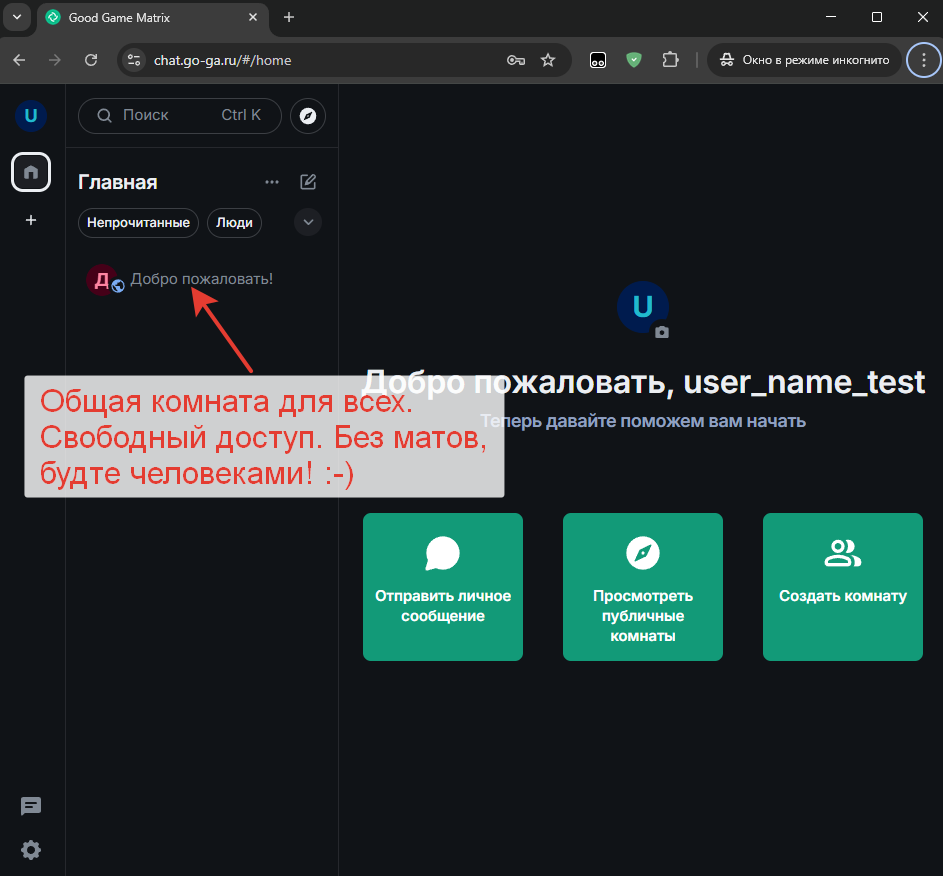Expand the room list filter chevron

pyautogui.click(x=308, y=222)
